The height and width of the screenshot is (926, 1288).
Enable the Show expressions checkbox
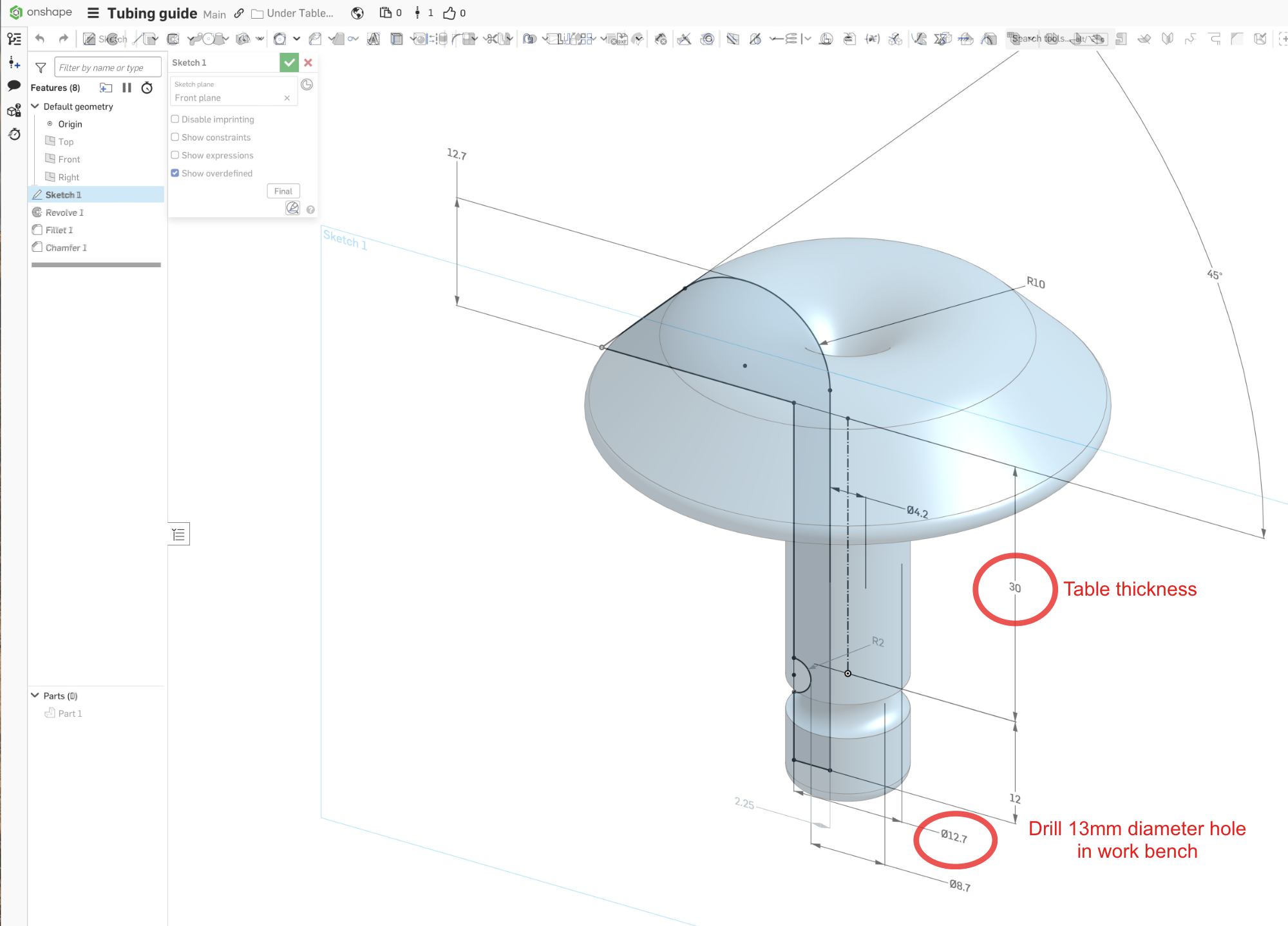[x=175, y=155]
